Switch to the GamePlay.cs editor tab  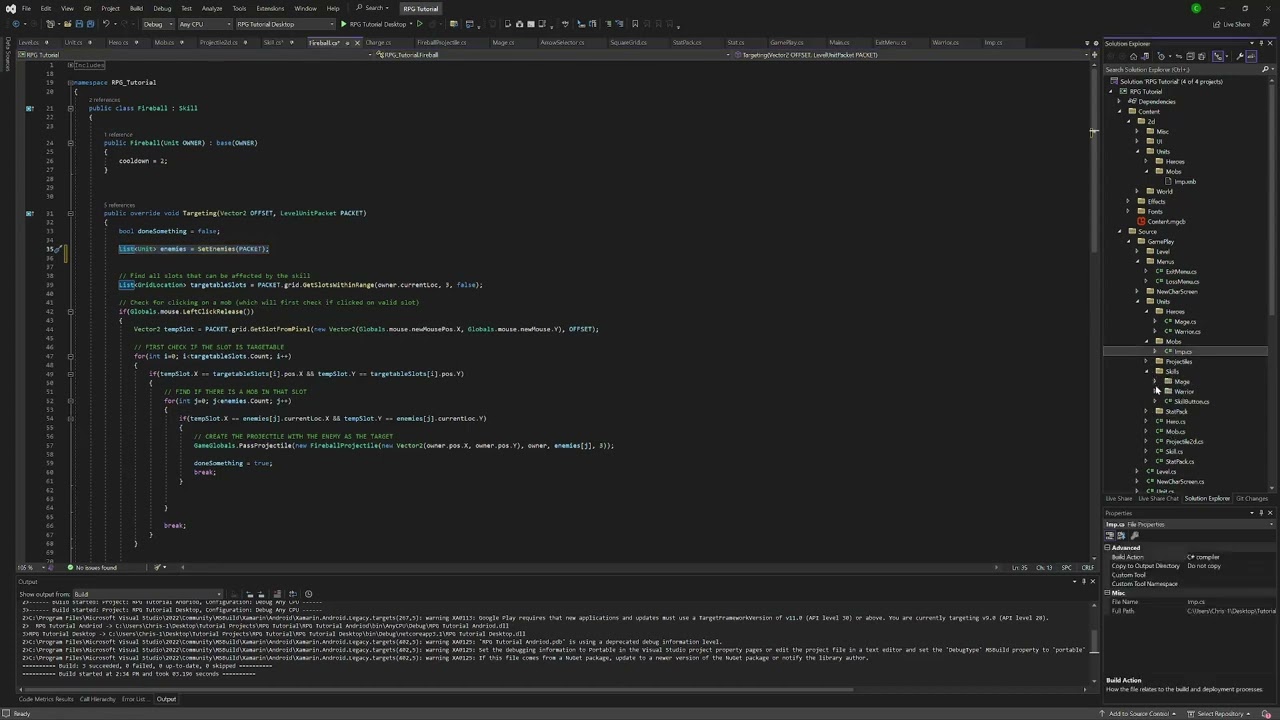(787, 43)
